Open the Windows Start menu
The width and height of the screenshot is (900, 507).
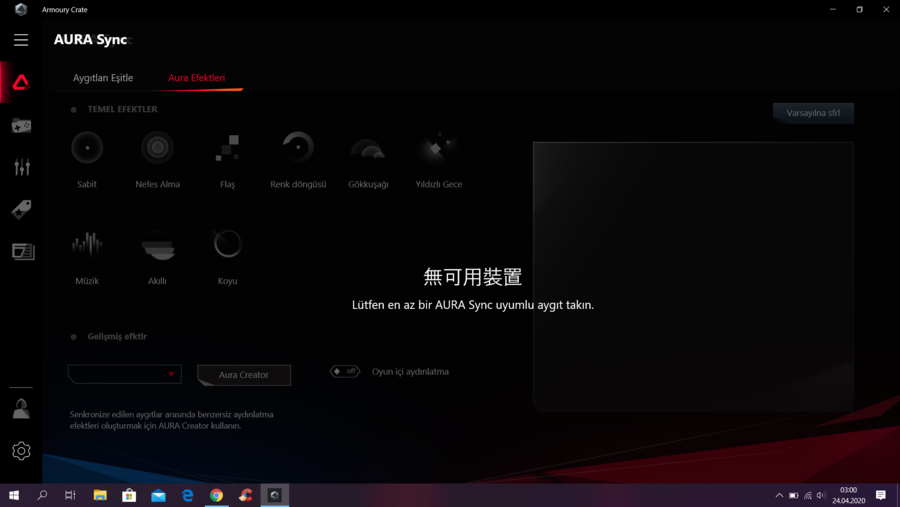[x=14, y=495]
